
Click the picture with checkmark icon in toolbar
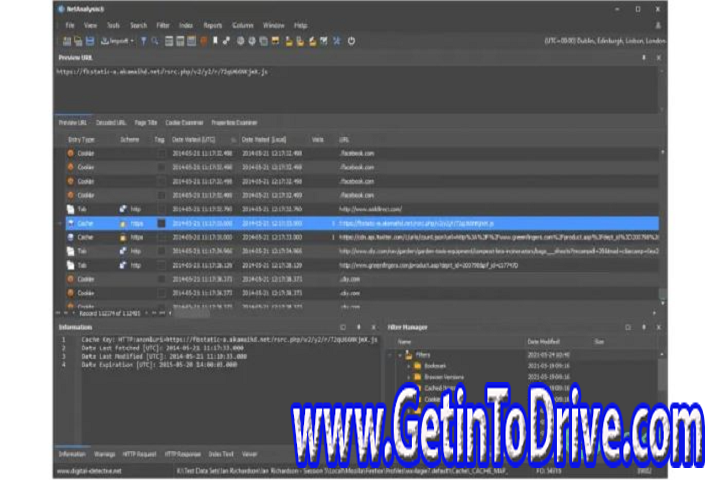click(x=324, y=41)
